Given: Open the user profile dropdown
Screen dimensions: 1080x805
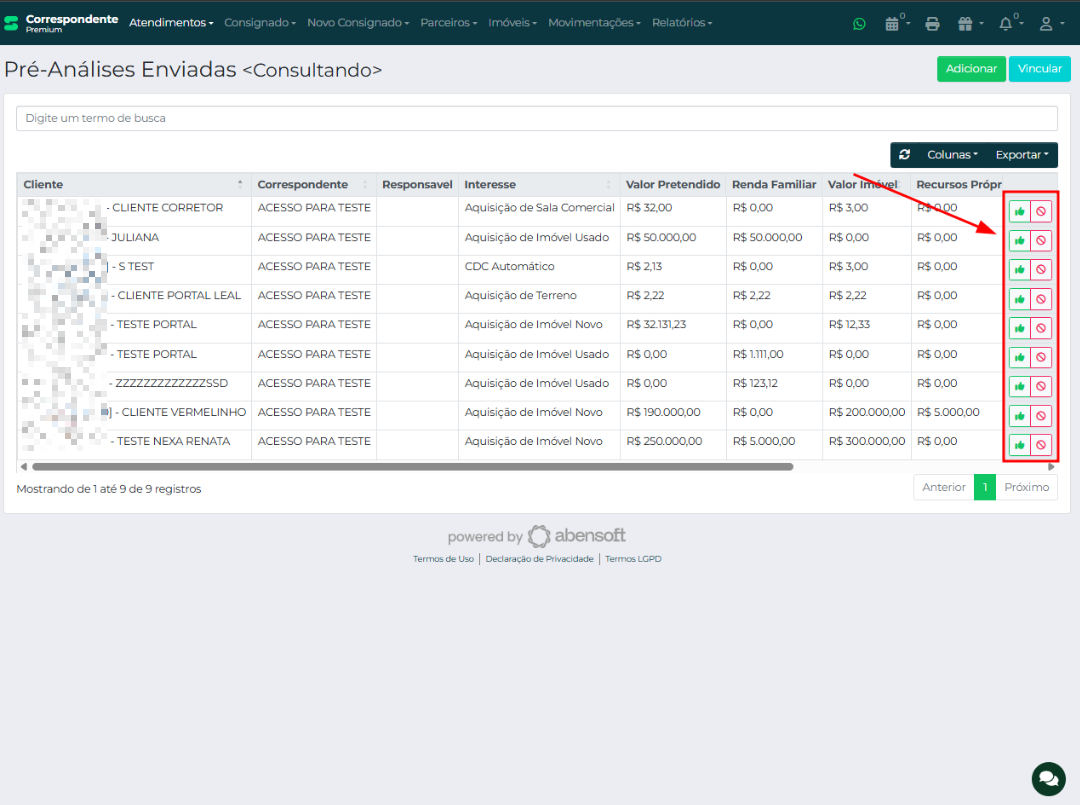Looking at the screenshot, I should click(1049, 23).
